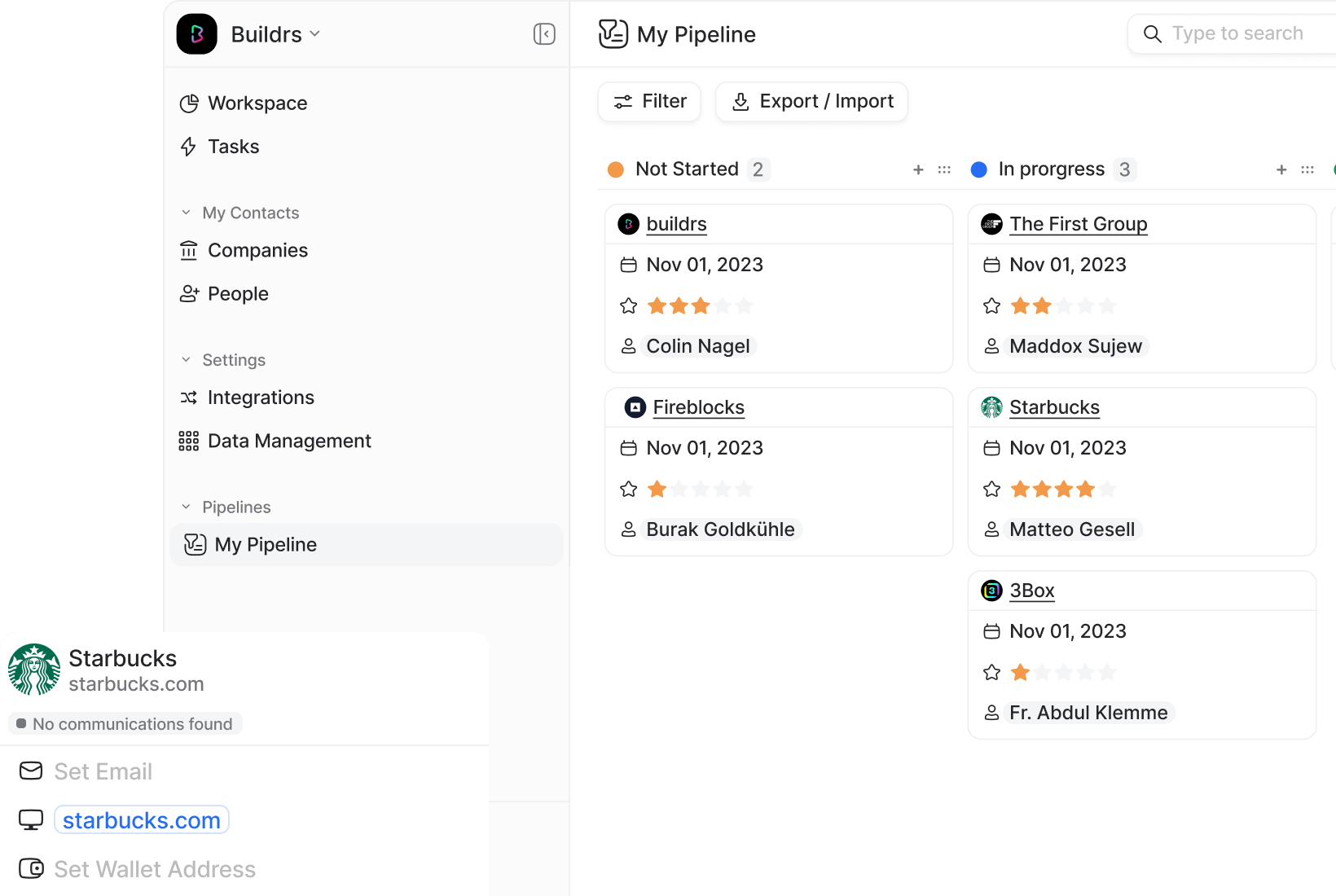This screenshot has height=896, width=1336.
Task: Click the Export / Import button
Action: coord(811,102)
